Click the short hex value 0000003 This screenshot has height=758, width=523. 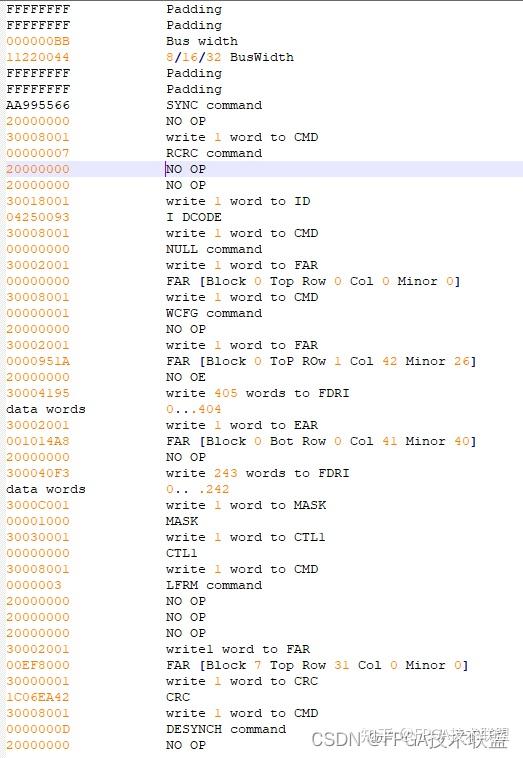click(34, 585)
